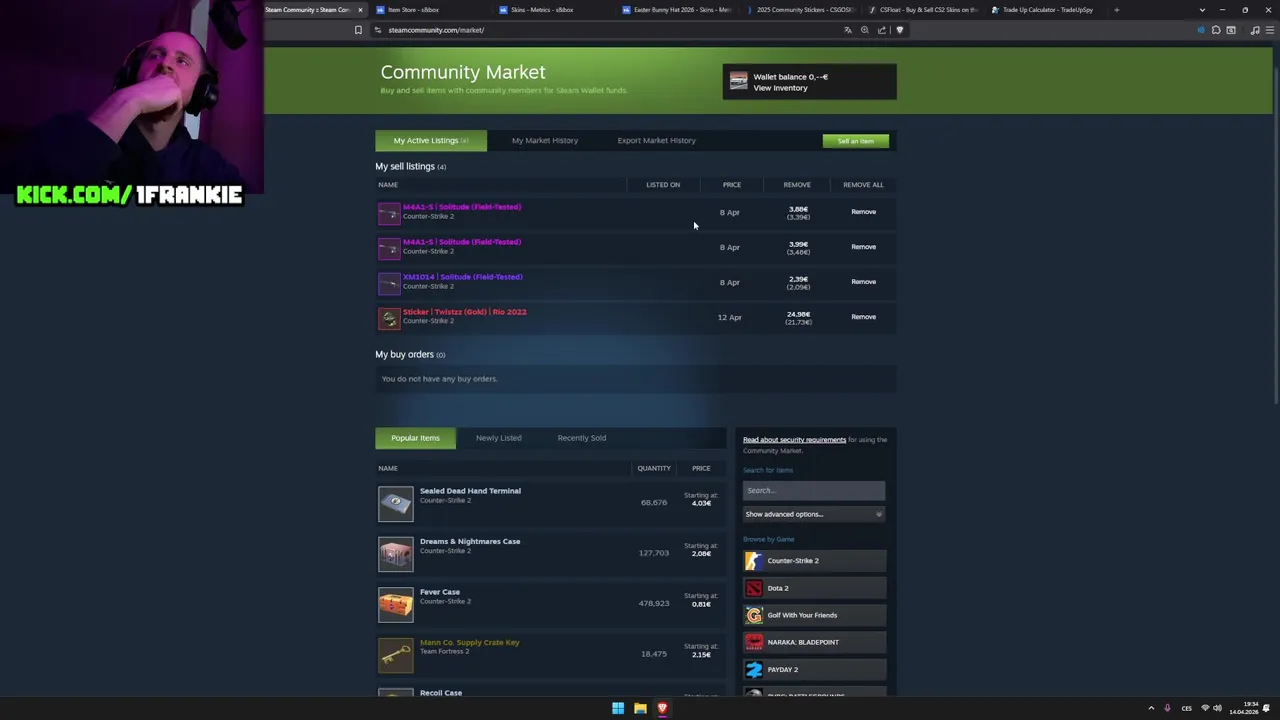Click in the market Search field
The image size is (1280, 720).
[814, 490]
